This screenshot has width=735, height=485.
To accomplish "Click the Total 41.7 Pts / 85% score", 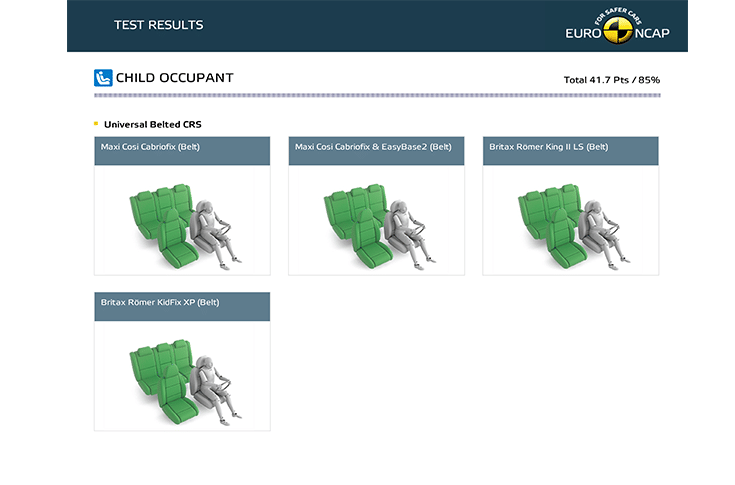I will (x=611, y=80).
